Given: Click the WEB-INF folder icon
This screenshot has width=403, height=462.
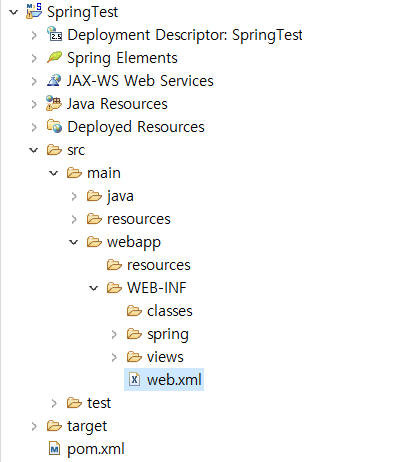Looking at the screenshot, I should tap(114, 288).
